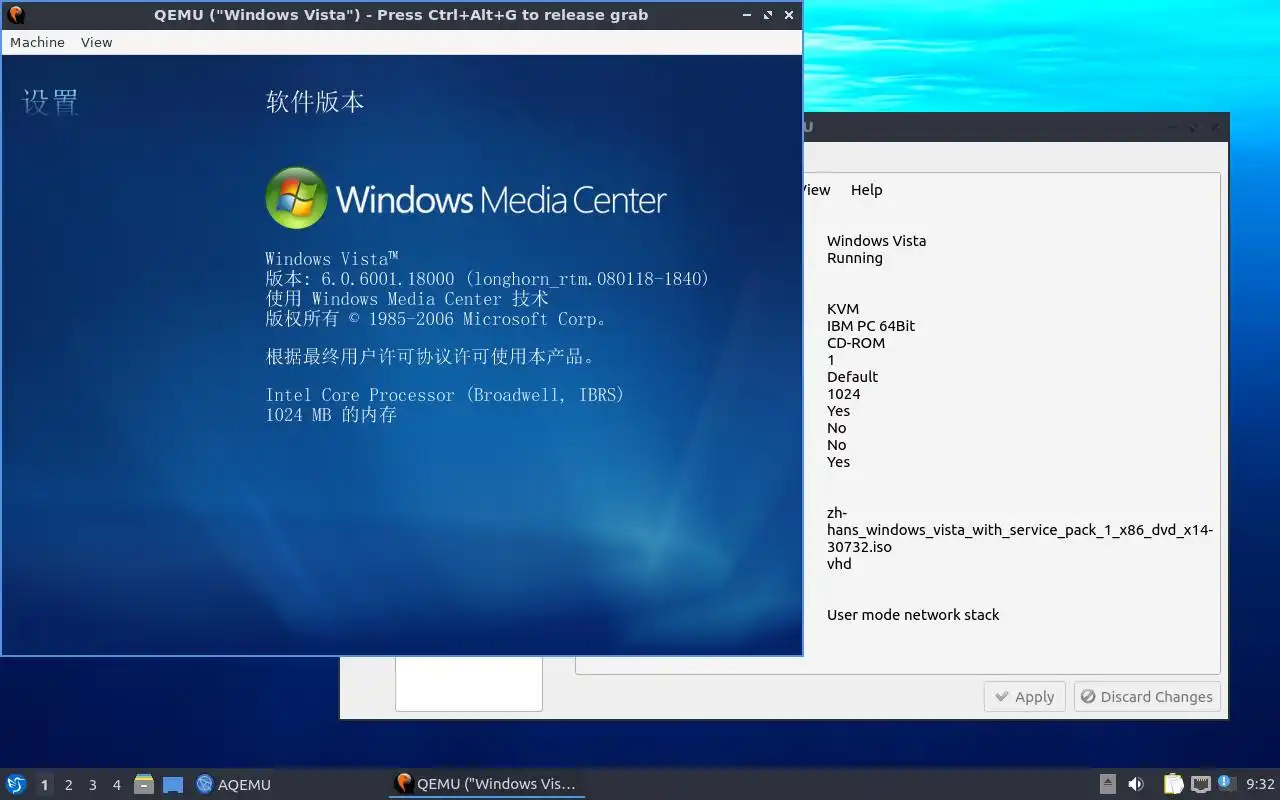
Task: Open the volume control tray icon
Action: (x=1135, y=784)
